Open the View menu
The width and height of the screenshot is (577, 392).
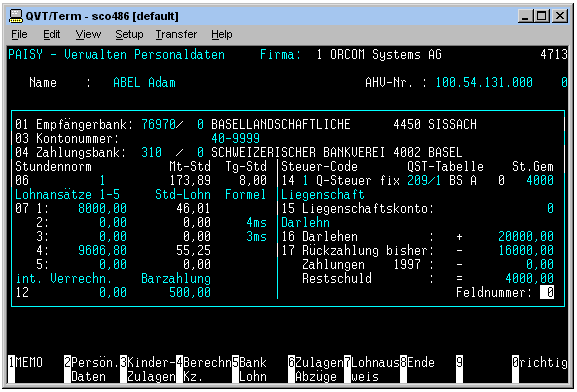(x=88, y=34)
